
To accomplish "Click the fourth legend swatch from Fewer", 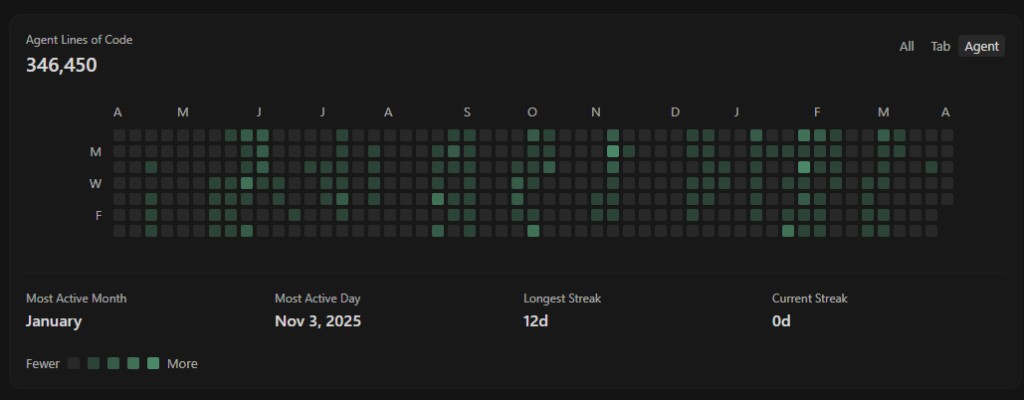I will (133, 363).
